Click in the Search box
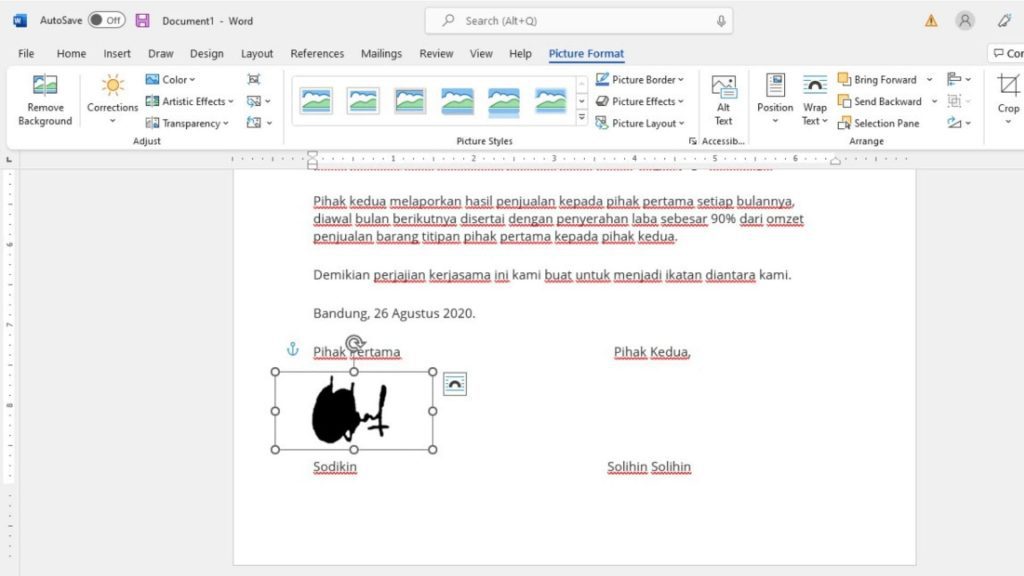Image resolution: width=1024 pixels, height=576 pixels. pyautogui.click(x=579, y=21)
